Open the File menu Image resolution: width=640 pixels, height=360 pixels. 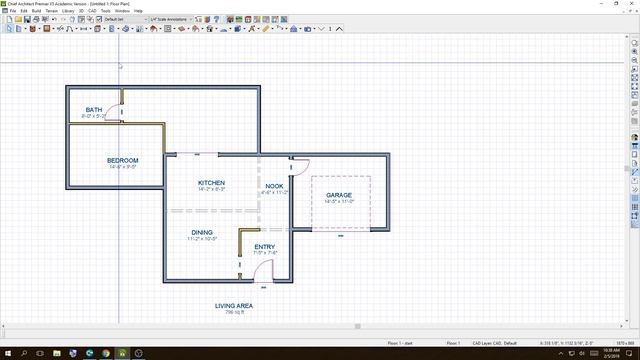pos(13,11)
